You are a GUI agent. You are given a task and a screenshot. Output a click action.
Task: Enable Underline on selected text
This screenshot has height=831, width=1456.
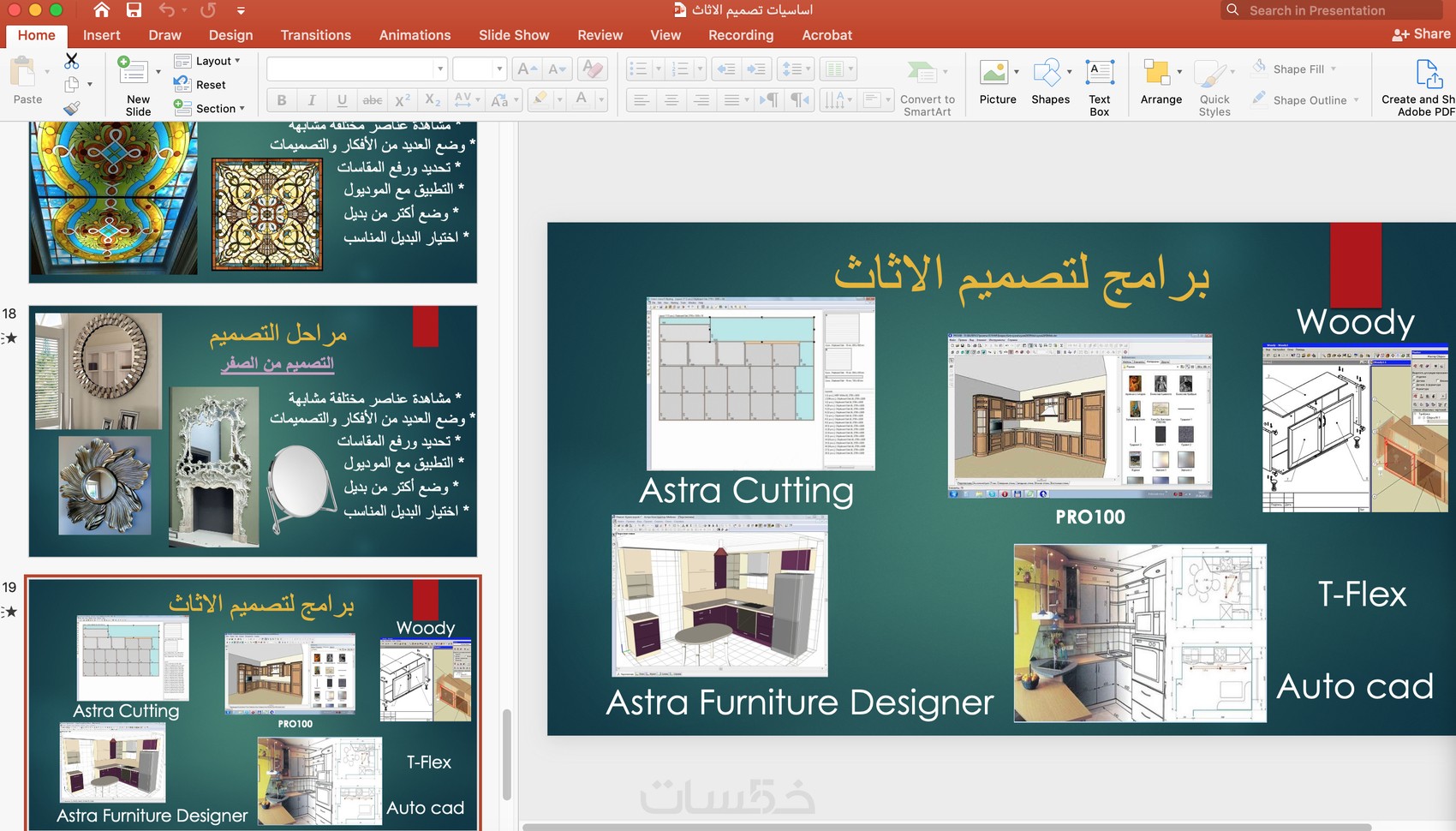coord(342,100)
